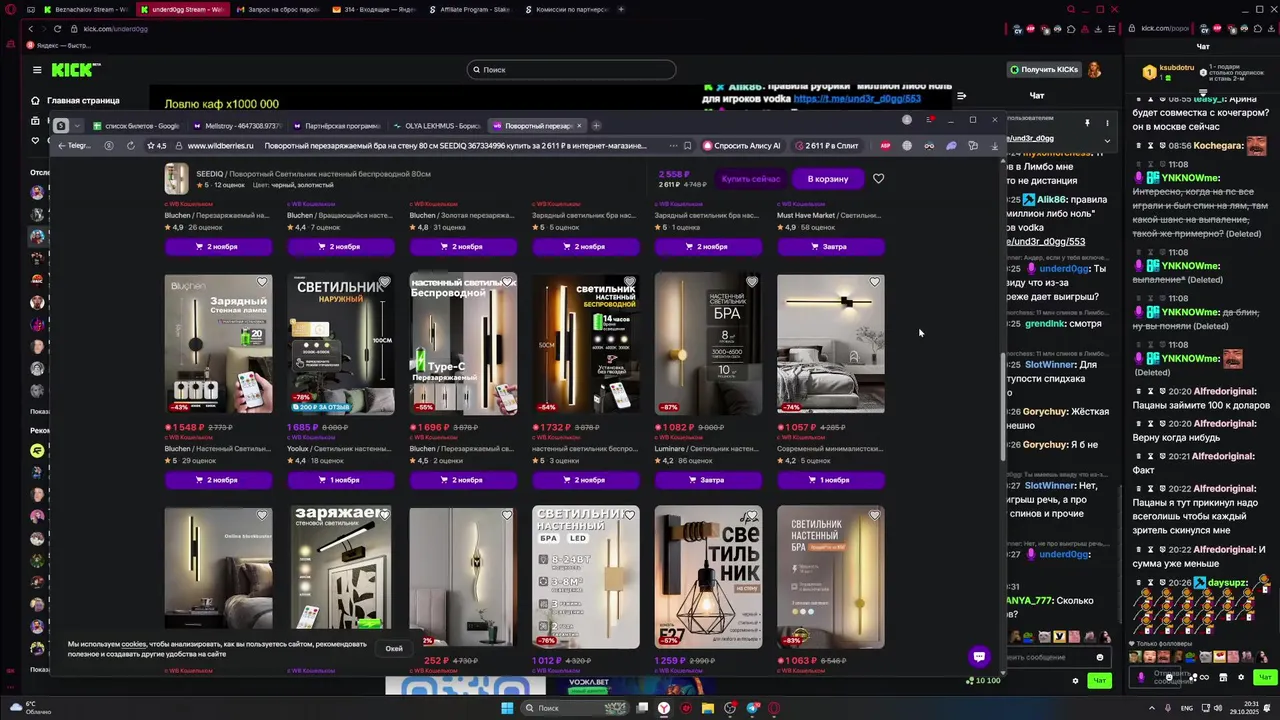Viewport: 1280px width, 720px height.
Task: Click Получить KICKs button
Action: [x=1044, y=69]
